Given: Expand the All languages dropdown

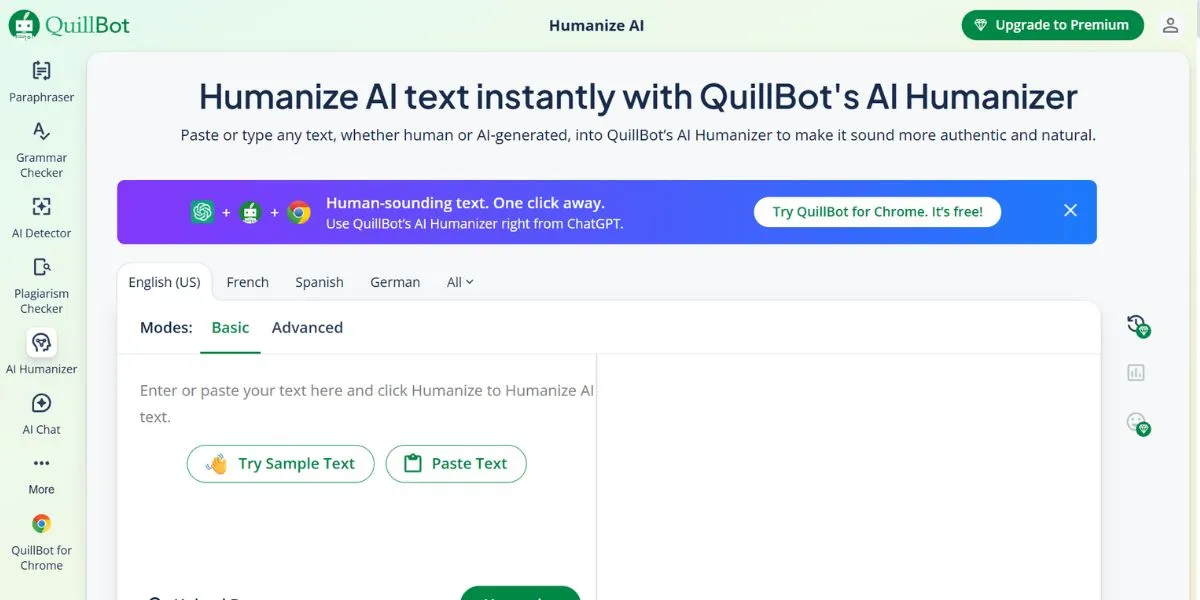Looking at the screenshot, I should coord(458,282).
